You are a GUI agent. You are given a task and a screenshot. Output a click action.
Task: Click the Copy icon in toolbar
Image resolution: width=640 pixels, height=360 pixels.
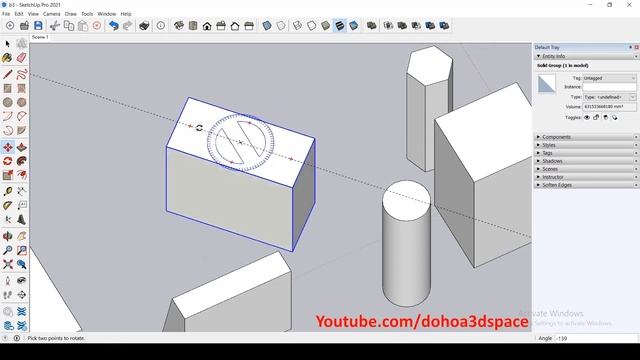69,26
